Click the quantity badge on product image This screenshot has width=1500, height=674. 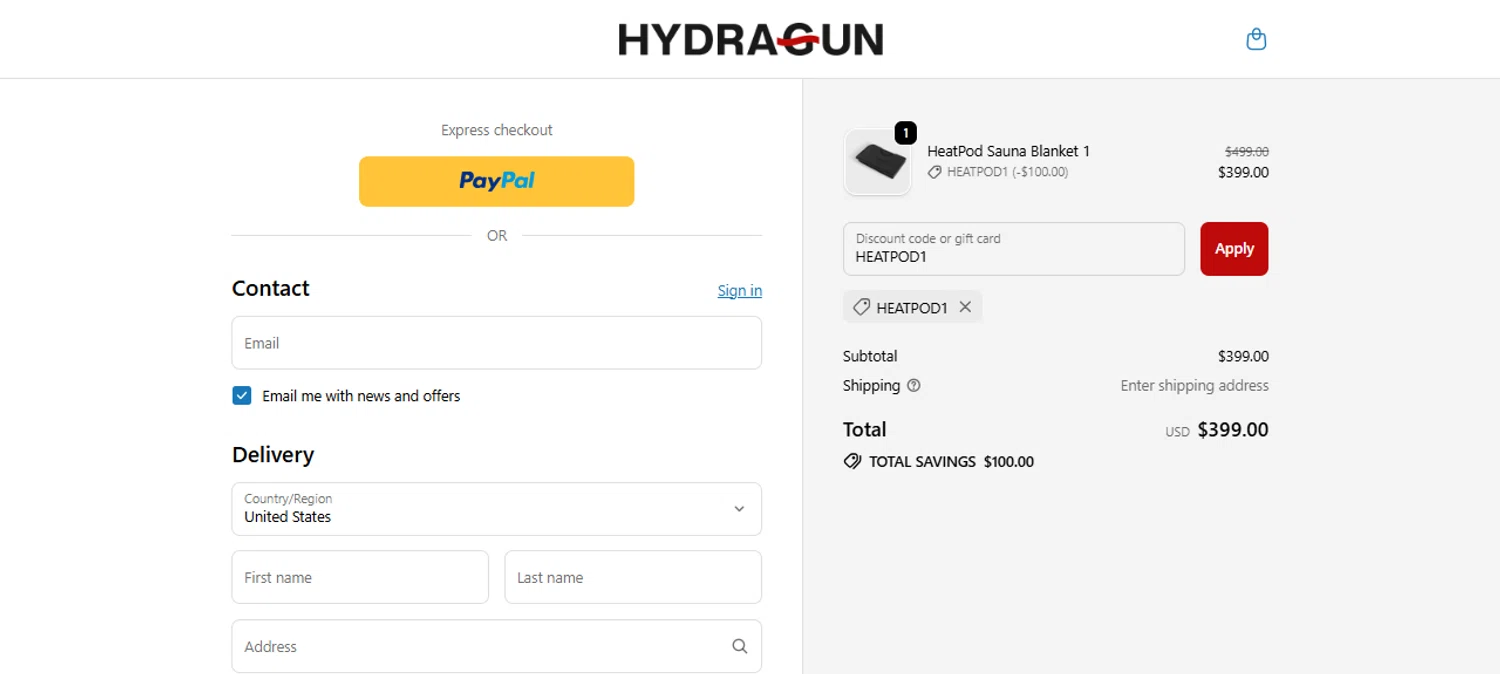(x=905, y=133)
